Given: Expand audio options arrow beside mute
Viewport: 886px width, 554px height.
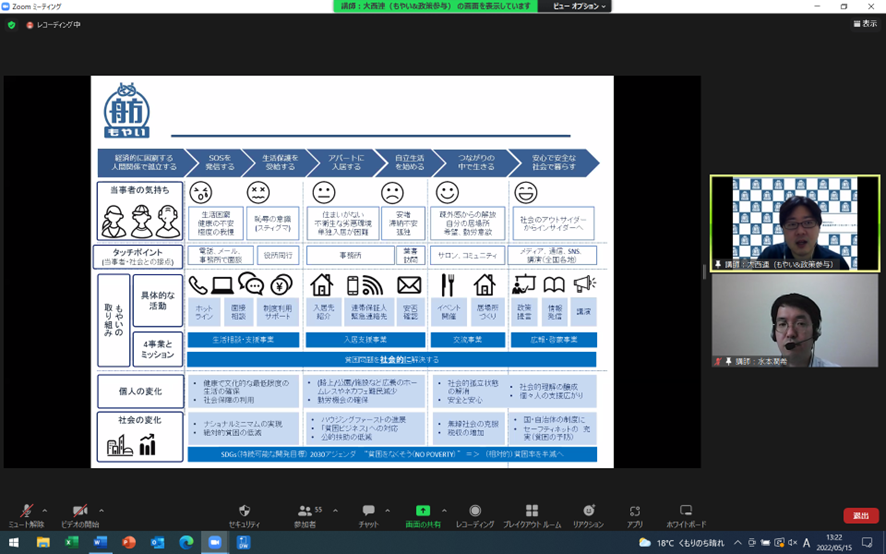Looking at the screenshot, I should (x=47, y=510).
